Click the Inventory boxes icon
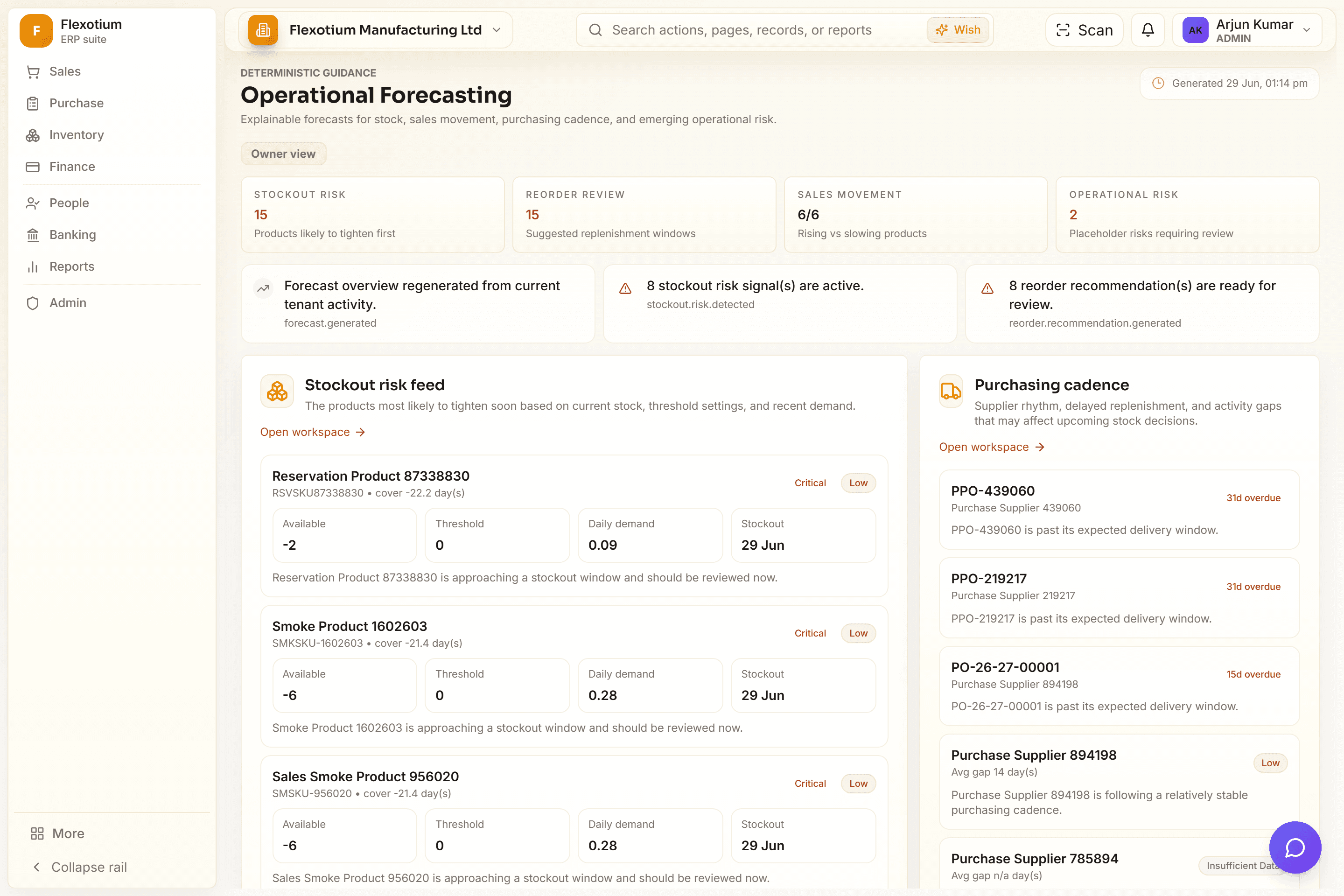1344x896 pixels. (33, 135)
